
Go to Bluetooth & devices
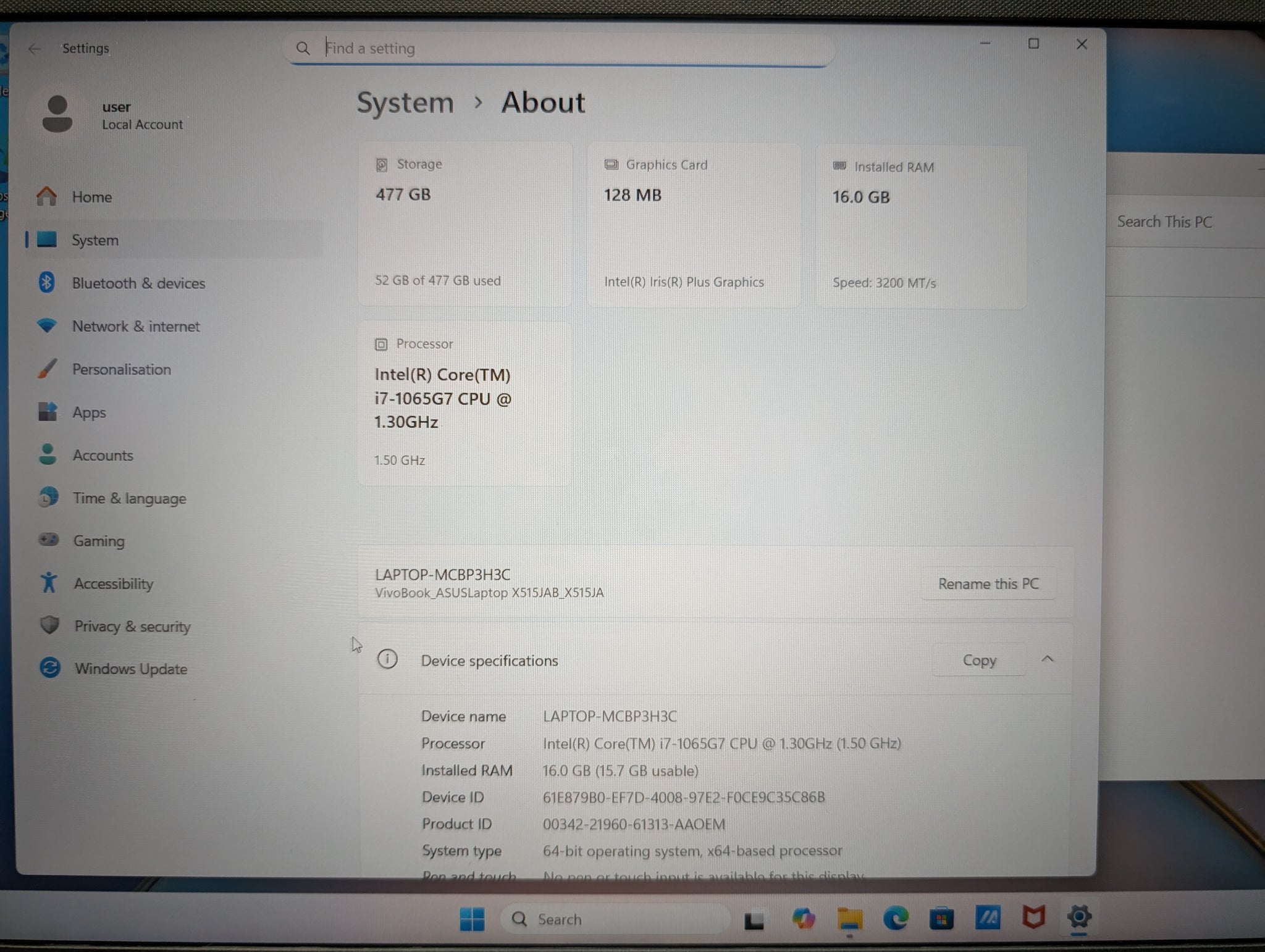tap(174, 283)
